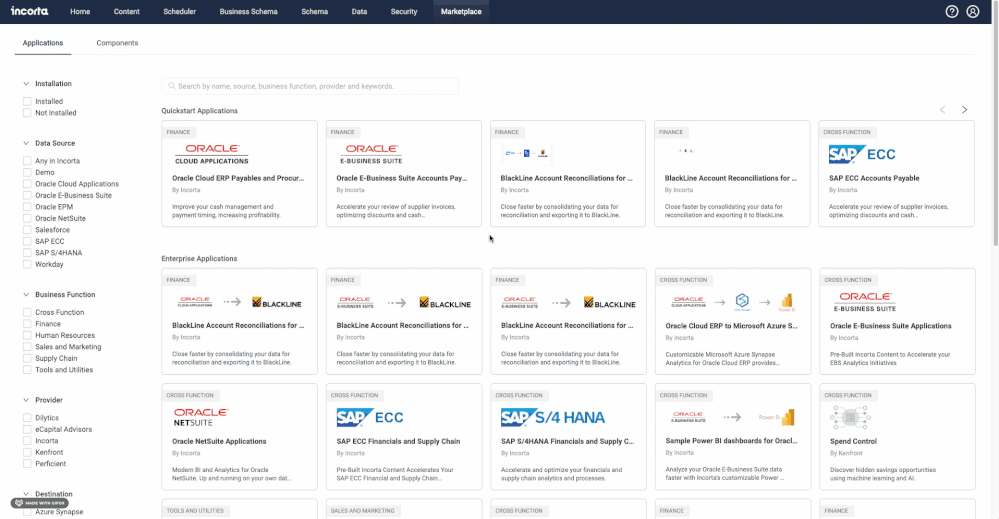This screenshot has height=519, width=999.
Task: Click previous arrow in Quickstart Applications carousel
Action: [x=942, y=110]
